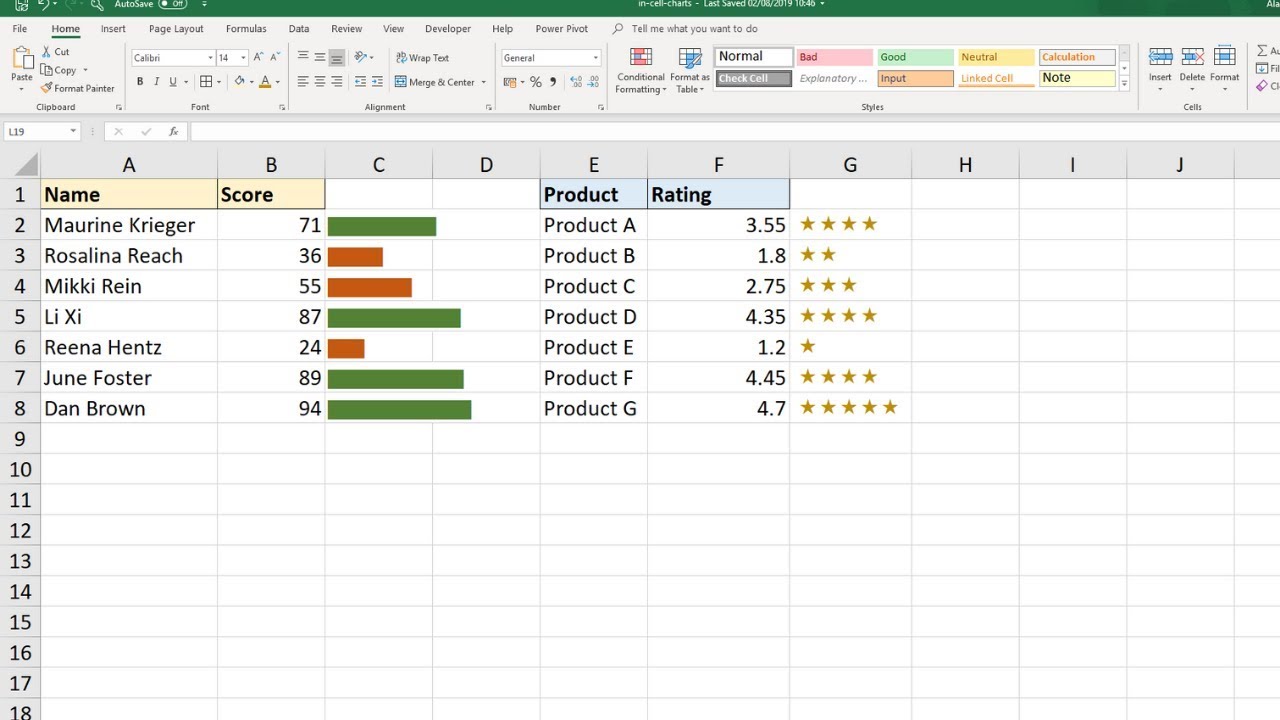The width and height of the screenshot is (1280, 720).
Task: Switch to the Developer tab
Action: (x=448, y=29)
